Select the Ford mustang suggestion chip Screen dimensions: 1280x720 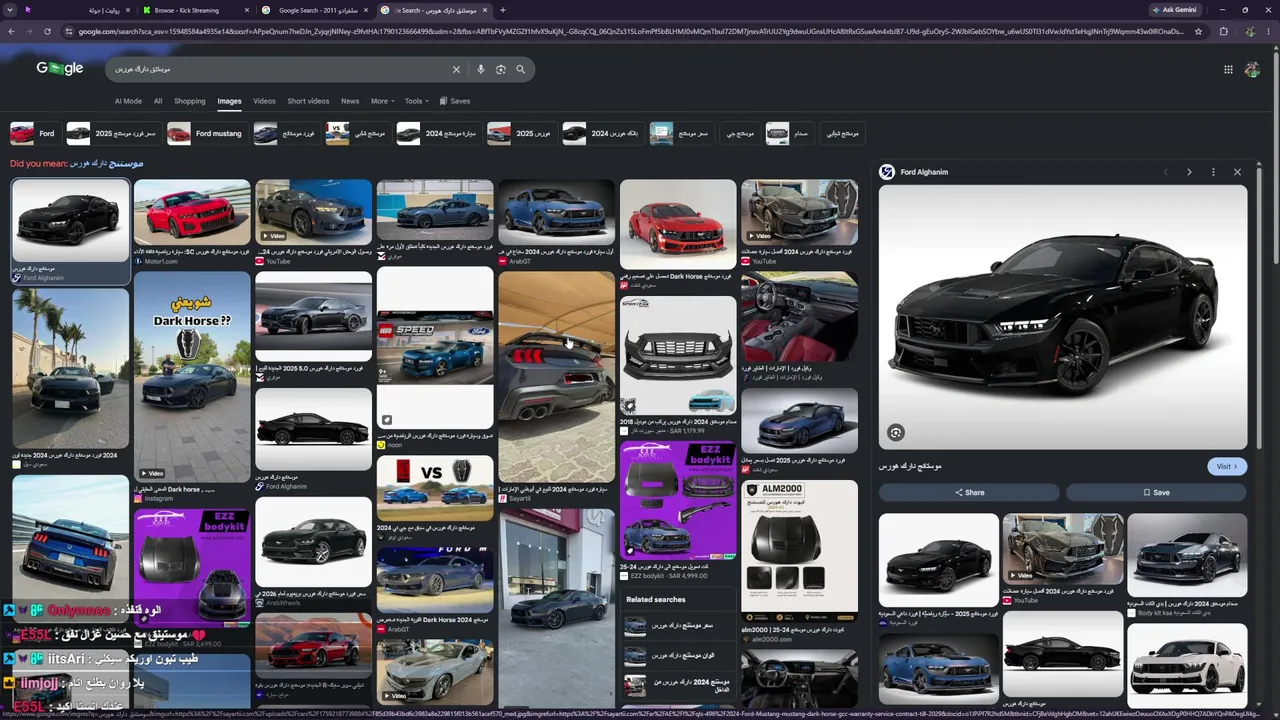pos(206,133)
